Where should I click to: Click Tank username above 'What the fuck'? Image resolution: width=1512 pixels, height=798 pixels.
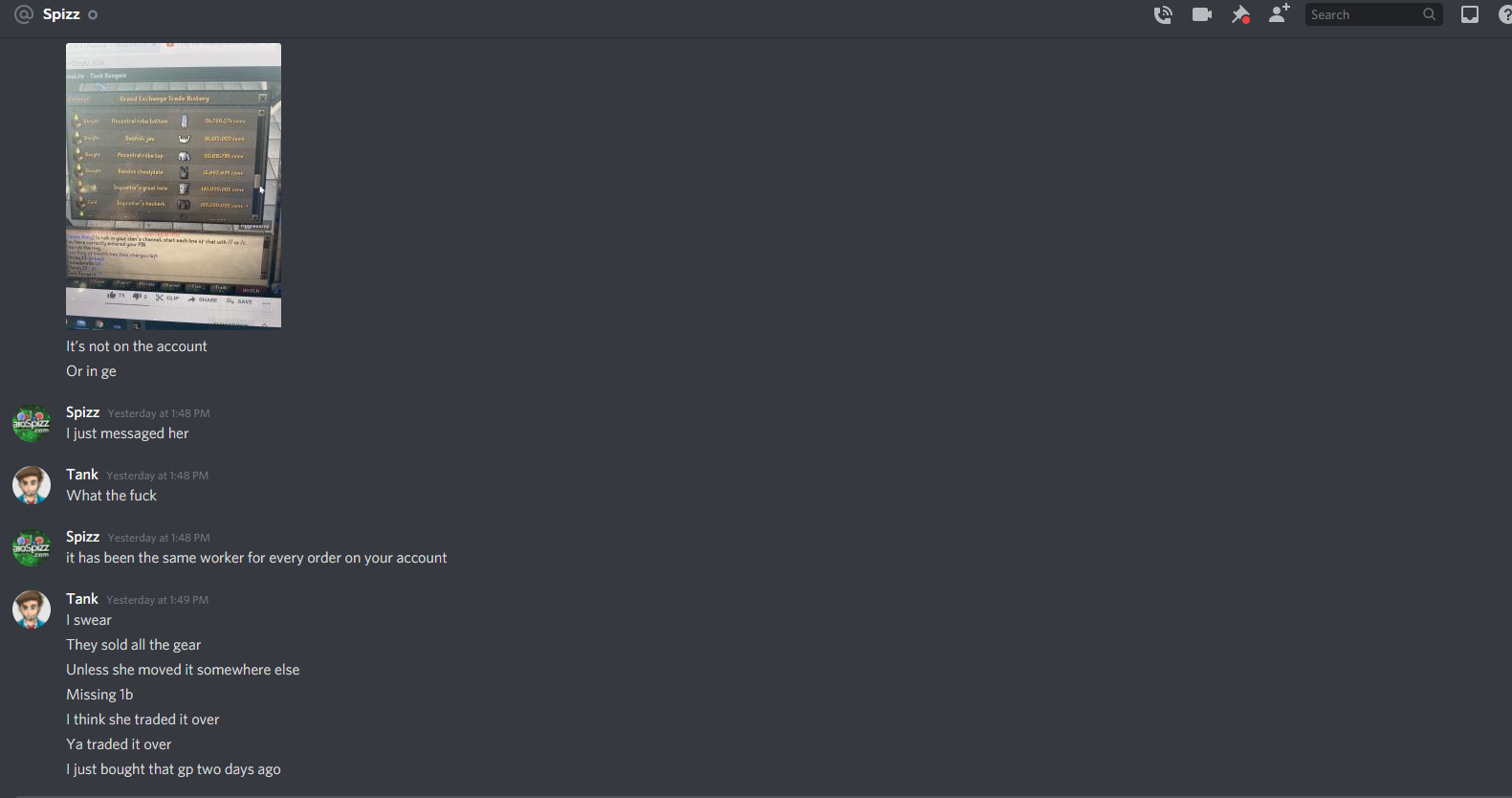(82, 475)
